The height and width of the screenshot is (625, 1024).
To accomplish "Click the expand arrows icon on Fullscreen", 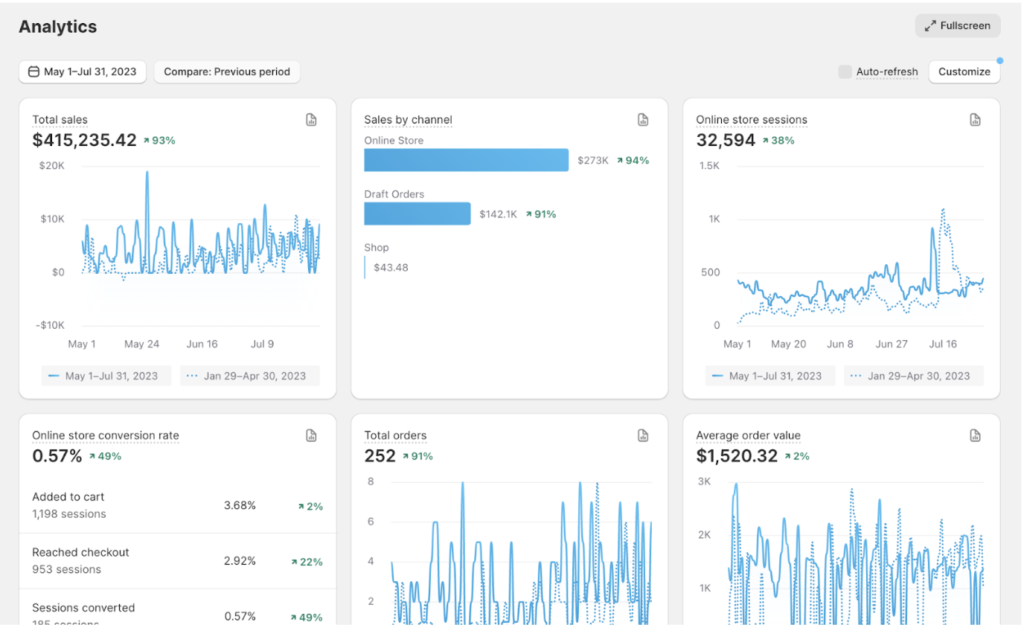I will pos(930,26).
